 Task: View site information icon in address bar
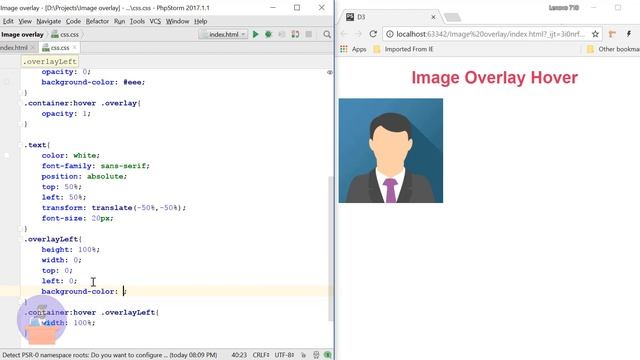(x=390, y=34)
